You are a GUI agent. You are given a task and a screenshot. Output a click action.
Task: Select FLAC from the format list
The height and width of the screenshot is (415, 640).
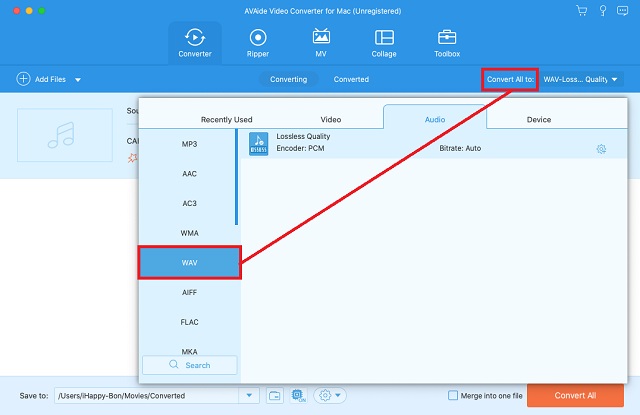189,322
